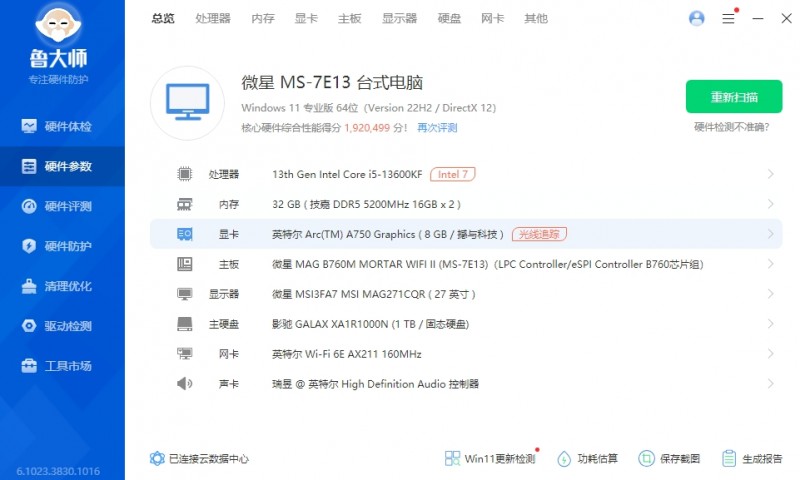Open 清理优化 in the sidebar
This screenshot has width=800, height=480.
[x=62, y=286]
